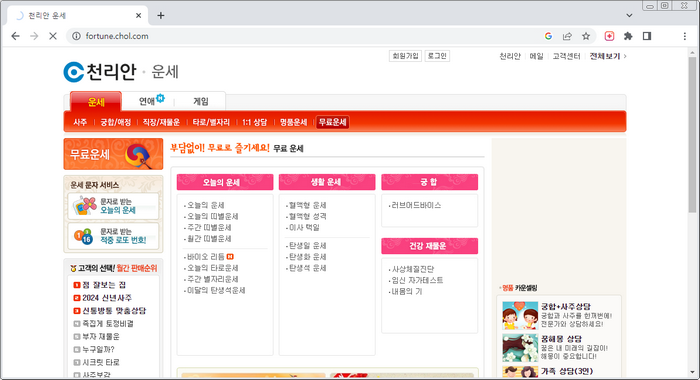Screen dimensions: 700x380
Task: Open the 족집게 토정비결 ranking item
Action: click(108, 324)
